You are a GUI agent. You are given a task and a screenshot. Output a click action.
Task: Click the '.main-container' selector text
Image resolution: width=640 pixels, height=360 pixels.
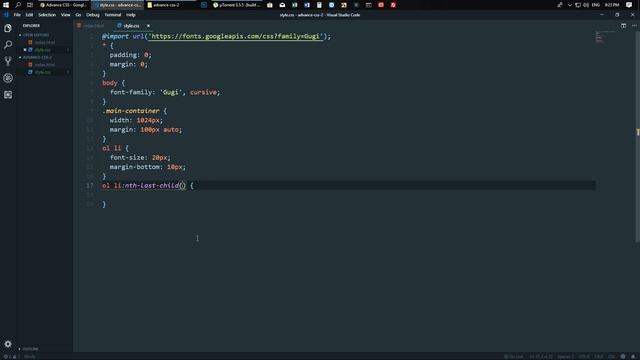(x=131, y=111)
